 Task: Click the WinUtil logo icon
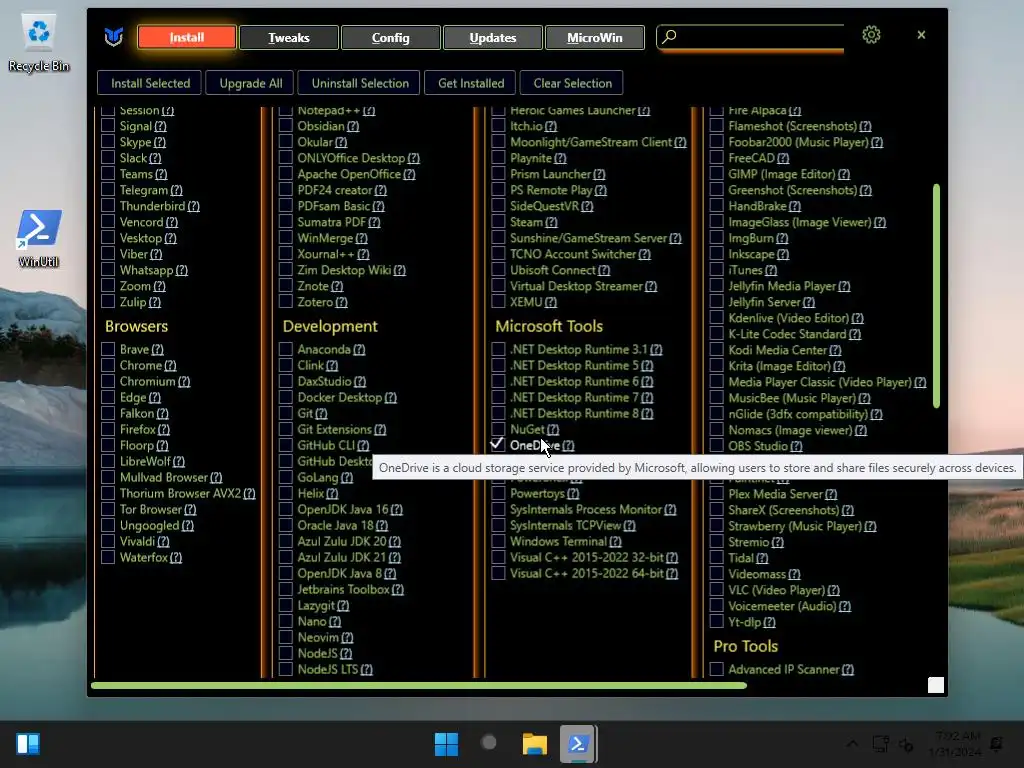click(x=114, y=37)
